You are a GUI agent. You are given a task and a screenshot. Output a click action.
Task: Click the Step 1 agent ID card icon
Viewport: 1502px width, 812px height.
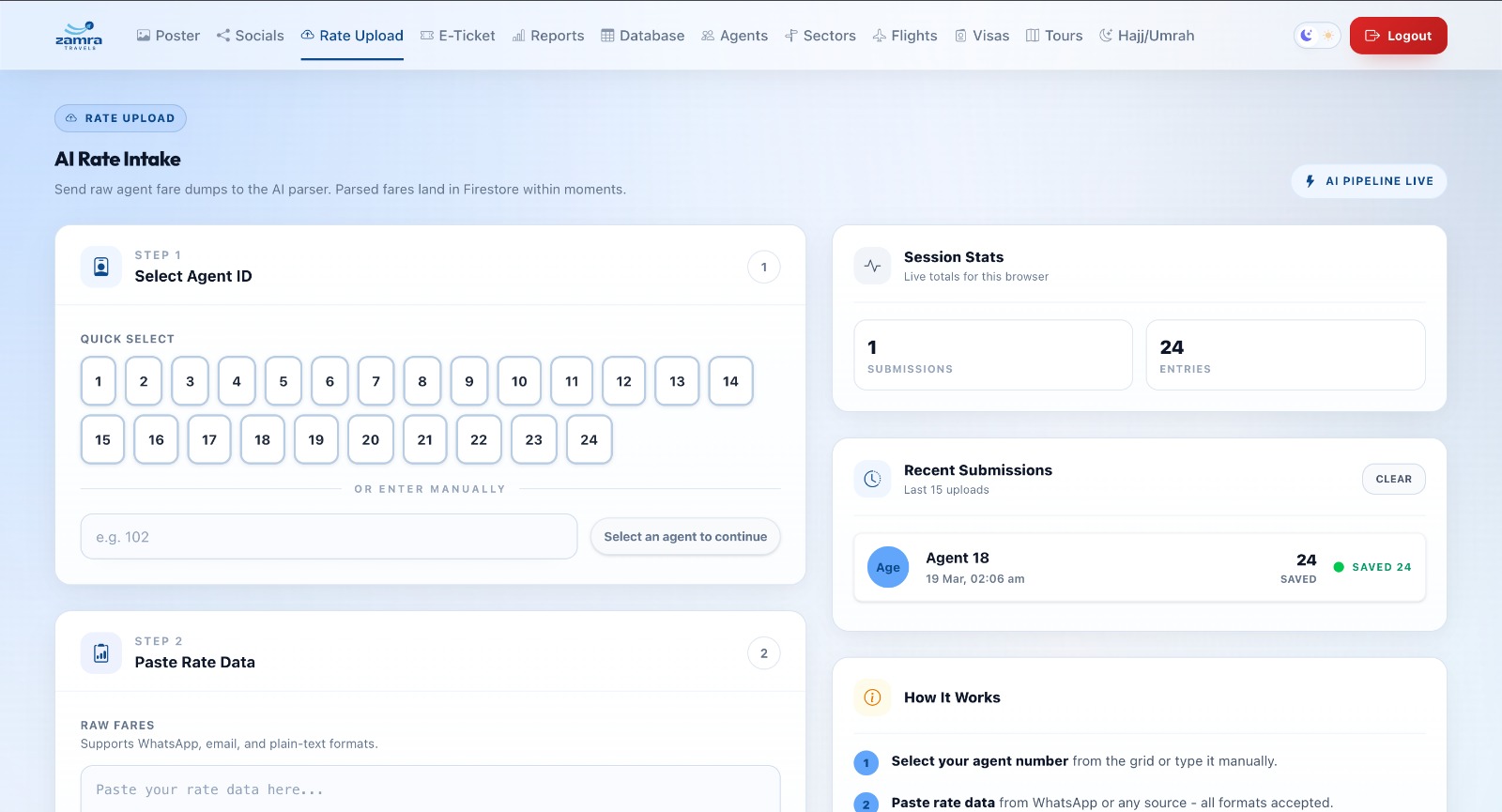coord(101,267)
